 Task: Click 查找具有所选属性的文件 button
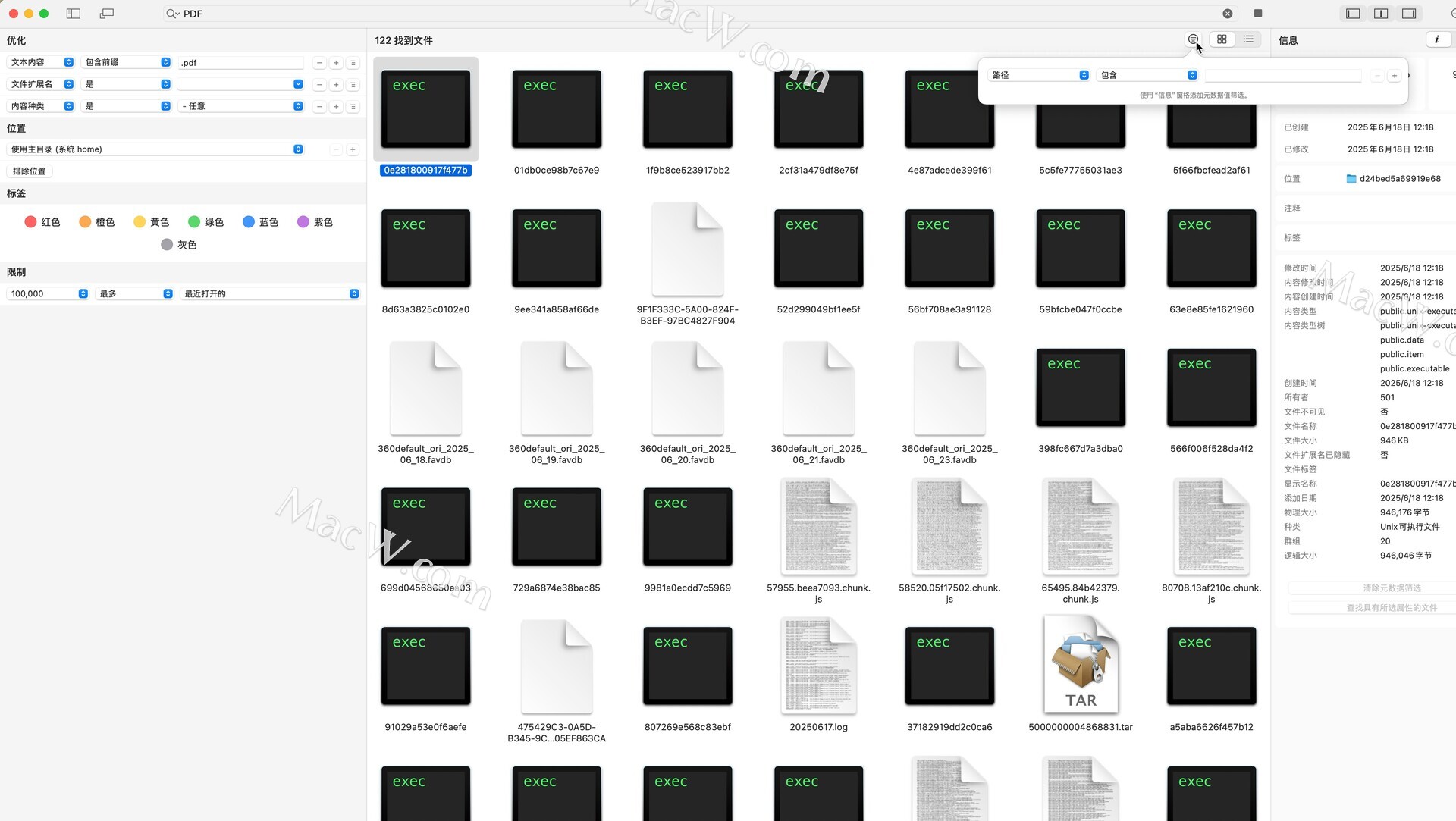[x=1392, y=608]
